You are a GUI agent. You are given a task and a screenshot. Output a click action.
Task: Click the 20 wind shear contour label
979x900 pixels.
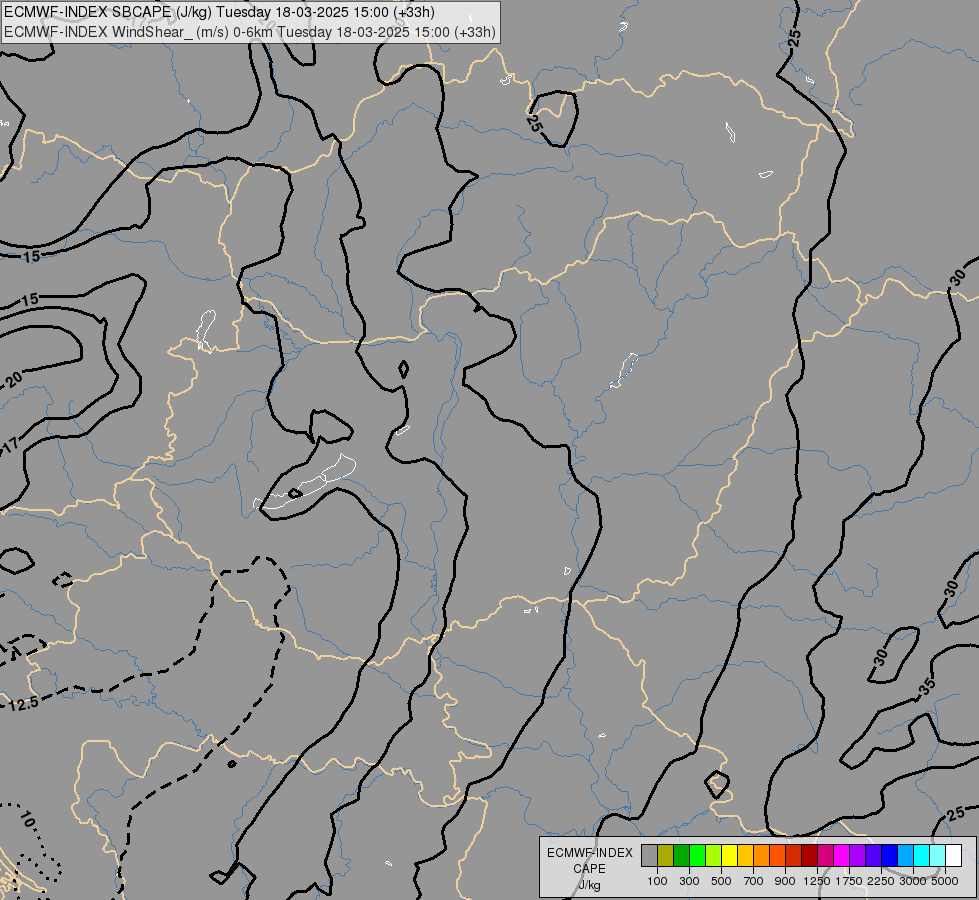14,378
